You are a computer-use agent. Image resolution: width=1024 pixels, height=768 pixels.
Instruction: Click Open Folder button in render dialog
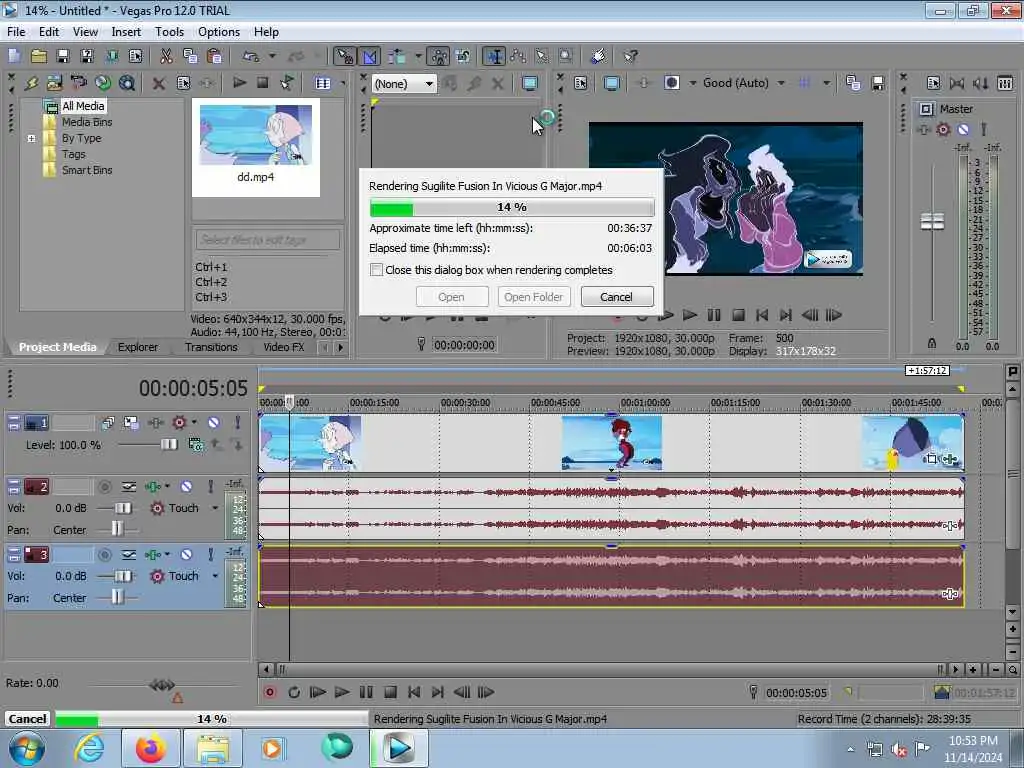click(x=534, y=296)
